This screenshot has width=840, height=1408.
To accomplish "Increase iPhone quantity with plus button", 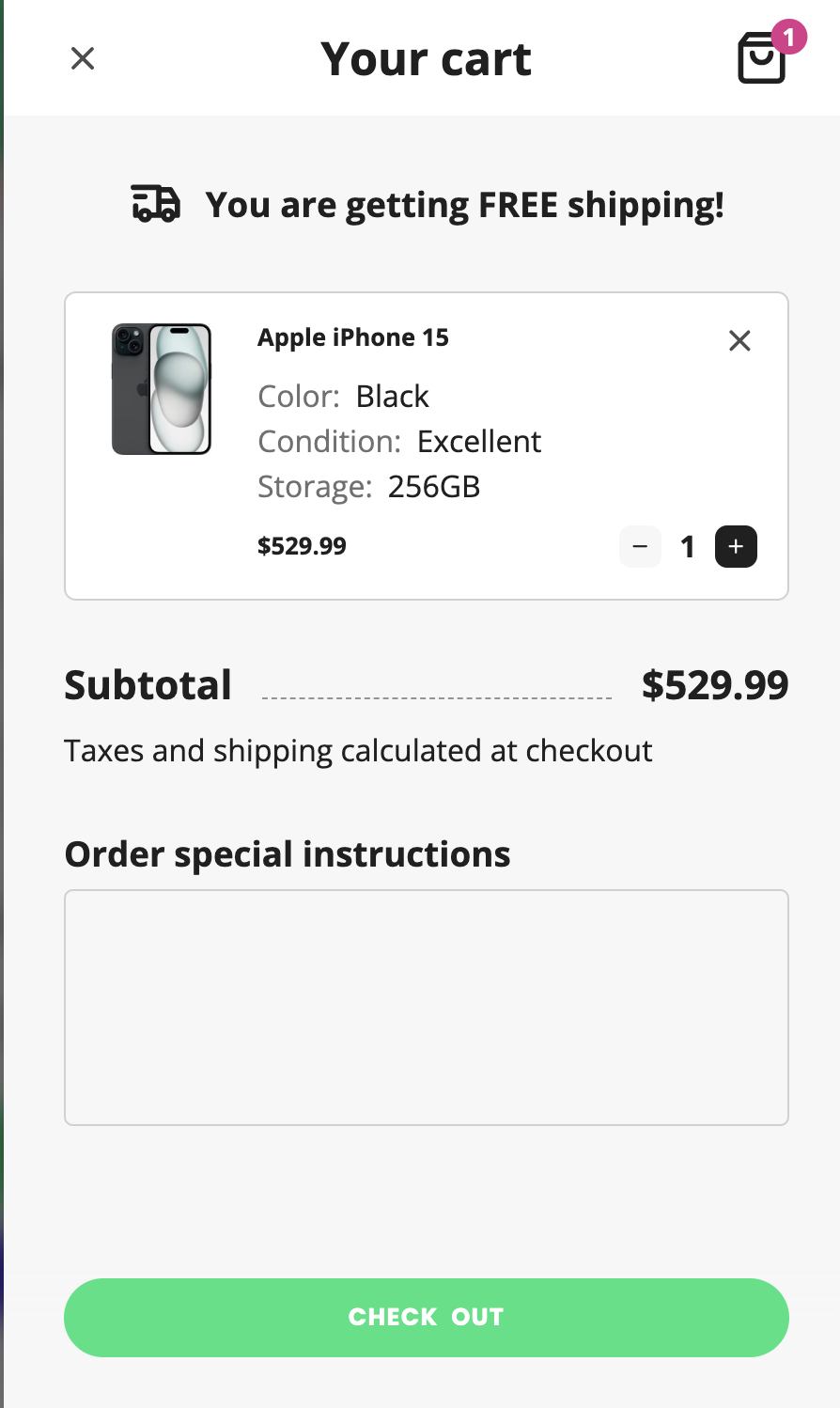I will coord(736,547).
